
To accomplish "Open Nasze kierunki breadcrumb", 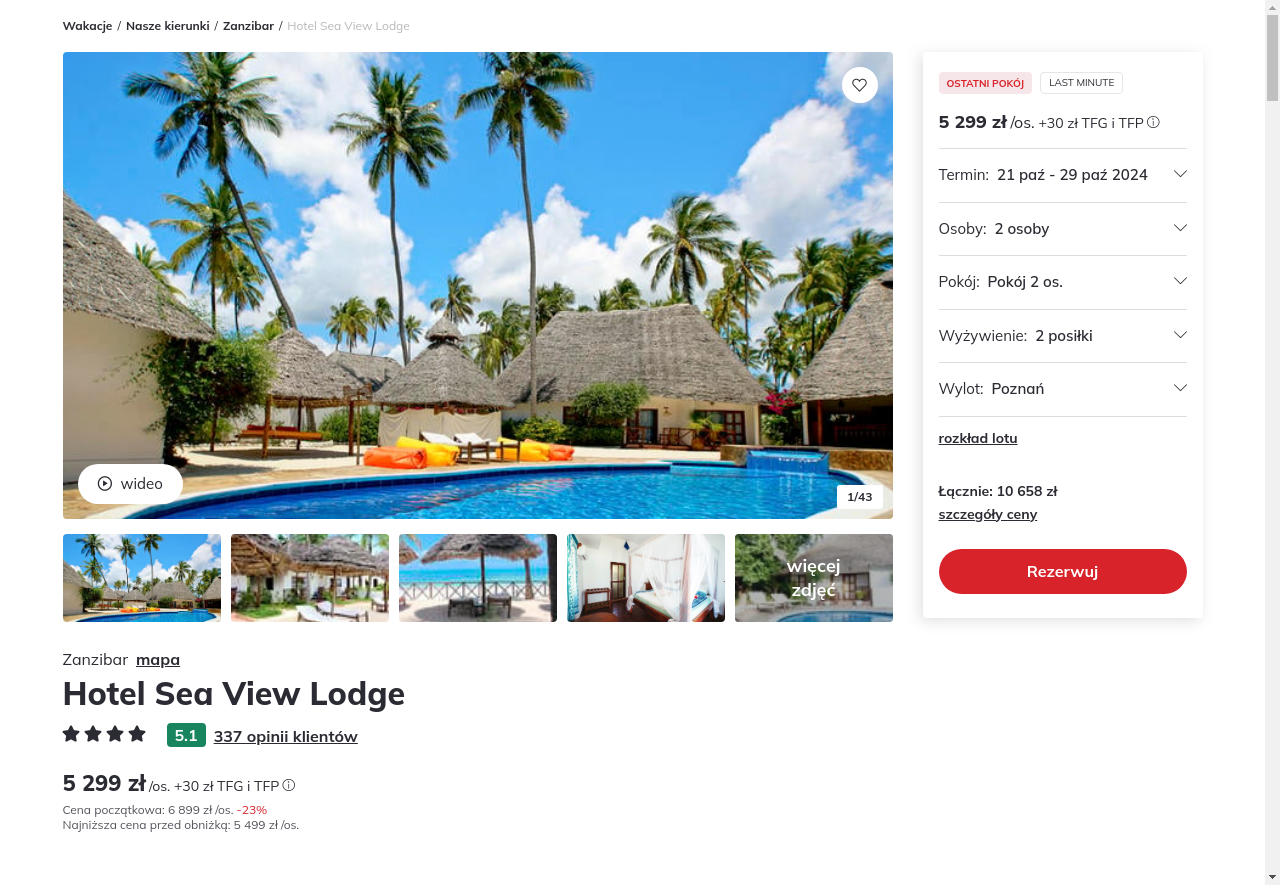I will point(168,26).
